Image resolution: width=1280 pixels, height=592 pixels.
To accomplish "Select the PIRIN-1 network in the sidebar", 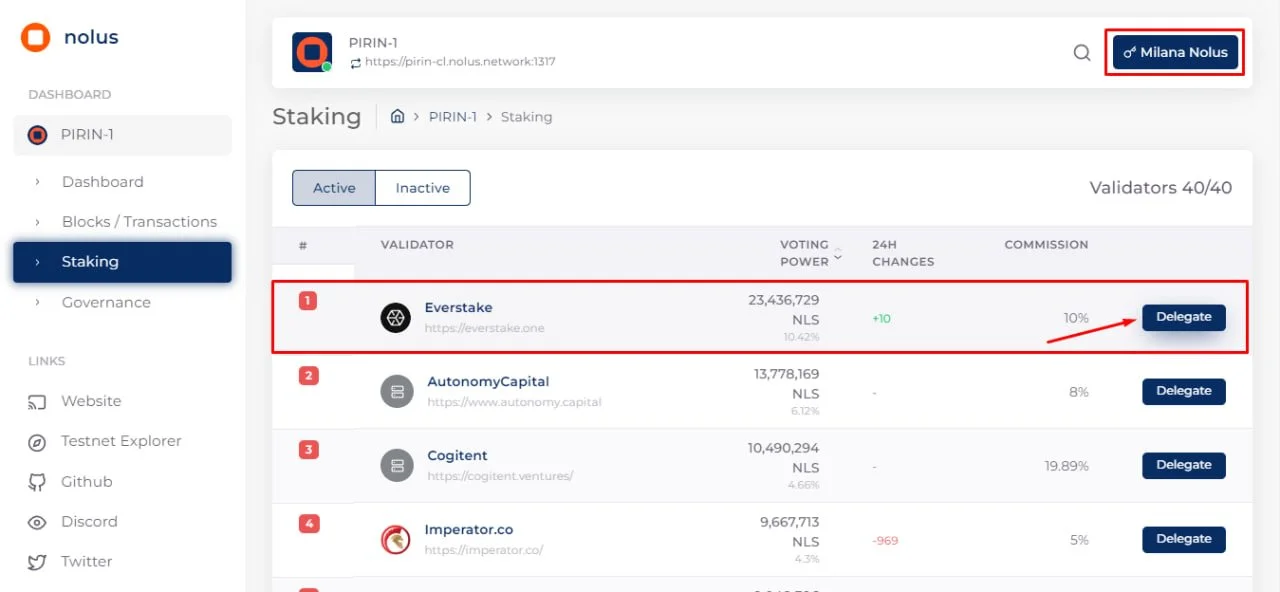I will click(x=87, y=134).
